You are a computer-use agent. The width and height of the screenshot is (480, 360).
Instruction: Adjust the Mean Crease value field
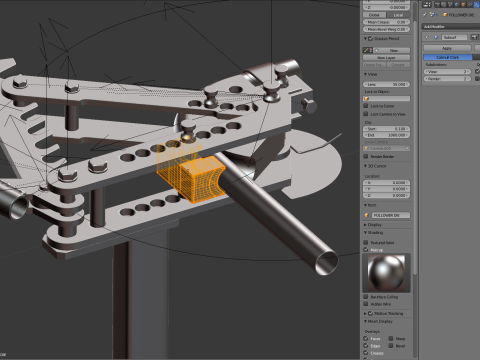pyautogui.click(x=386, y=22)
